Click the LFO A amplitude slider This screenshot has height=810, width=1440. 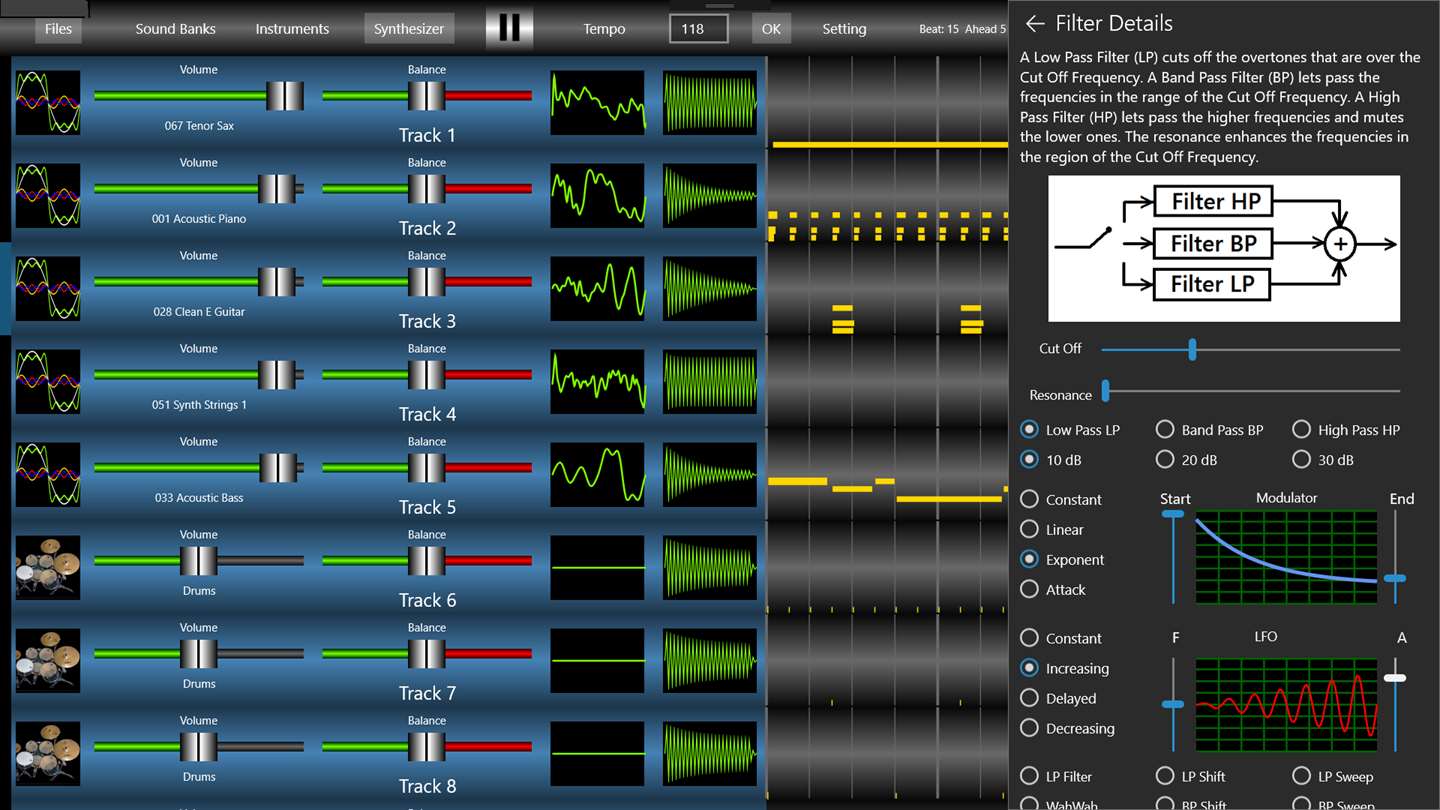click(1395, 704)
